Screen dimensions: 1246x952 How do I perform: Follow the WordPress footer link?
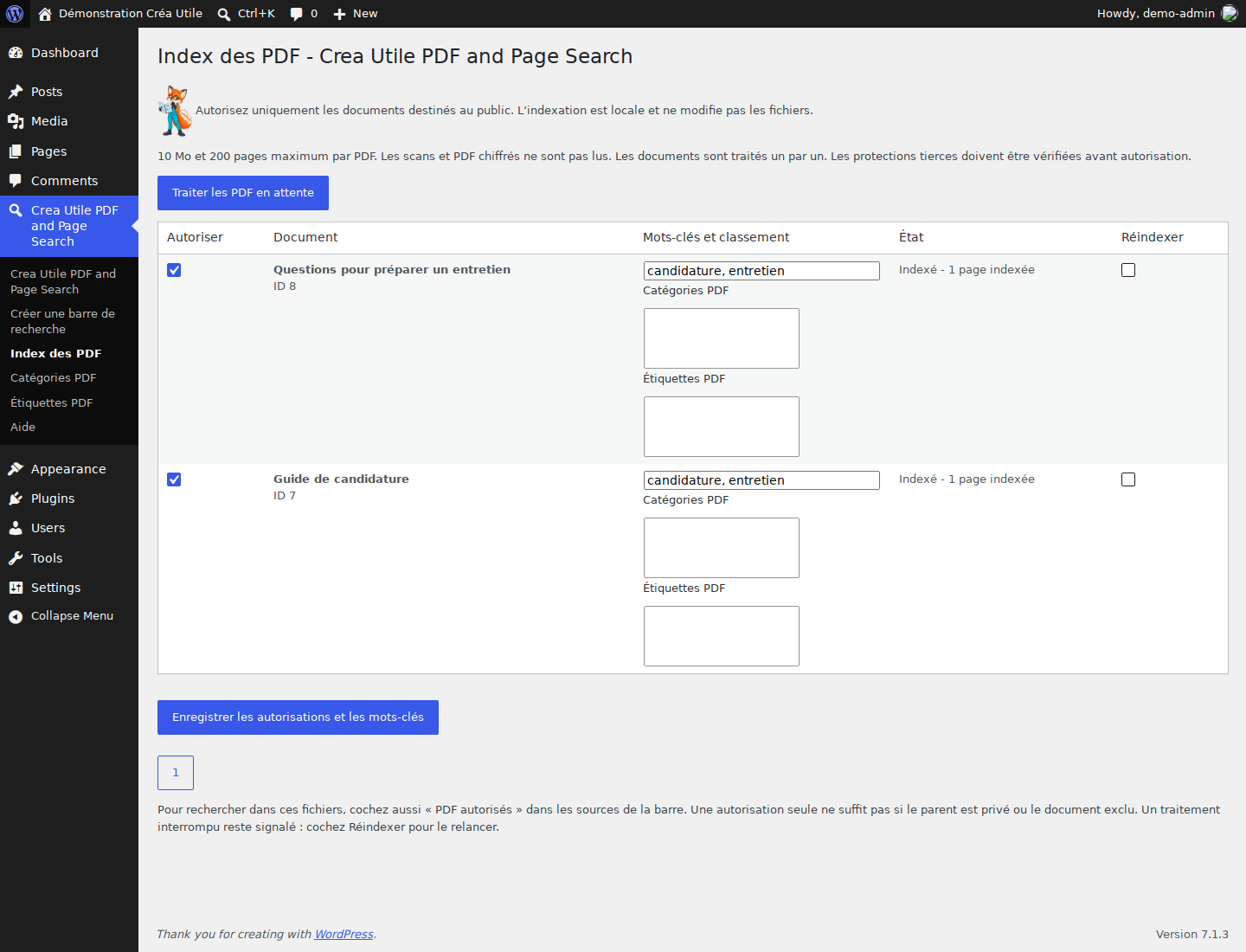tap(344, 935)
